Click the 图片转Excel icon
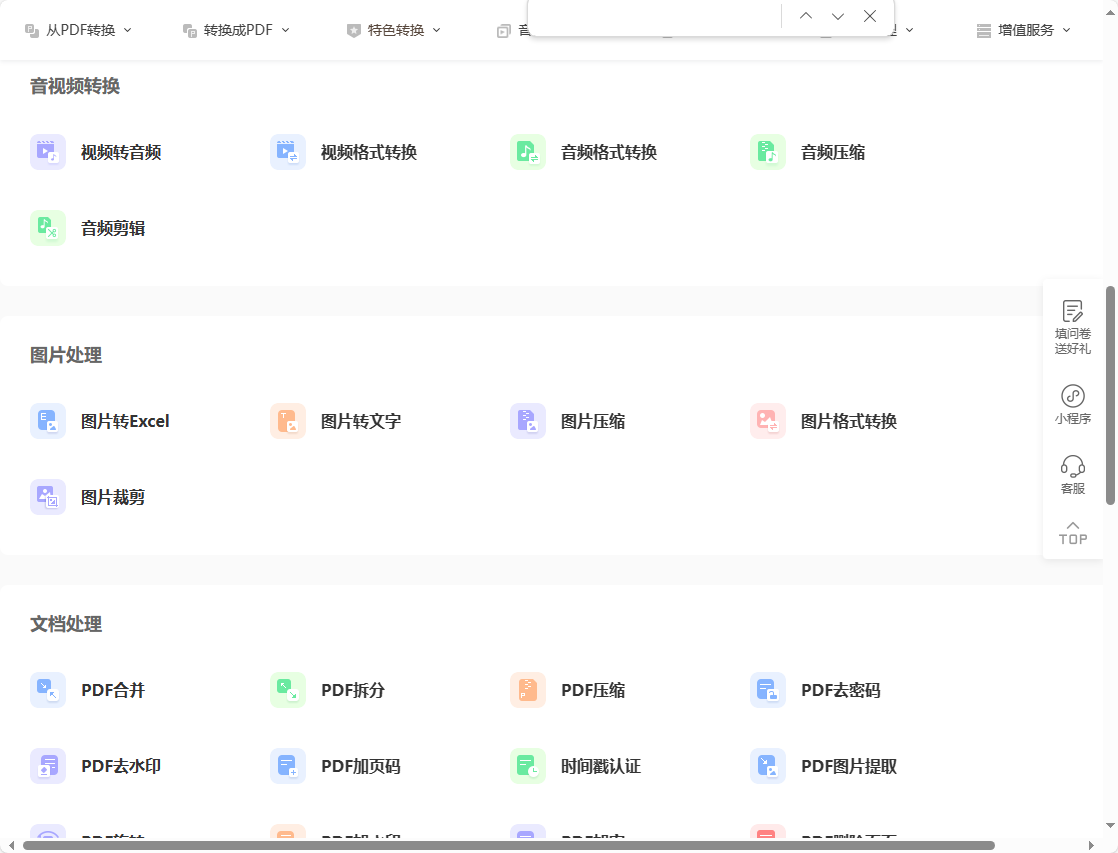 (x=48, y=421)
